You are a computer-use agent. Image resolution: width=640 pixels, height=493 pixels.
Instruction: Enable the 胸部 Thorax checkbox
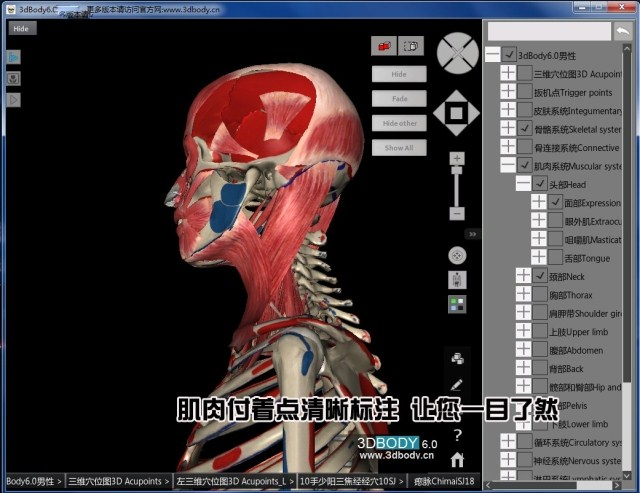[540, 294]
